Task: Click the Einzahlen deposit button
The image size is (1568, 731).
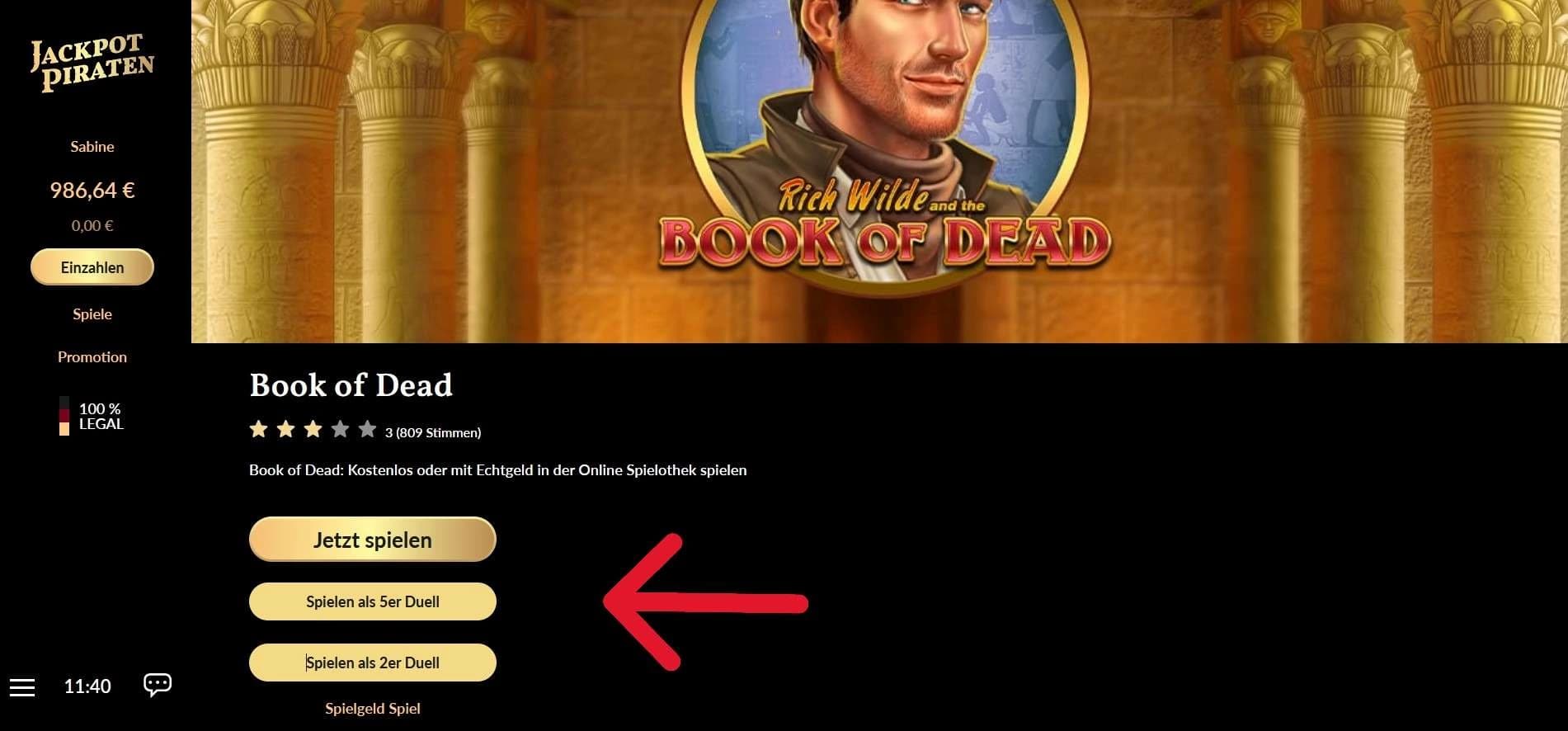Action: (x=92, y=267)
